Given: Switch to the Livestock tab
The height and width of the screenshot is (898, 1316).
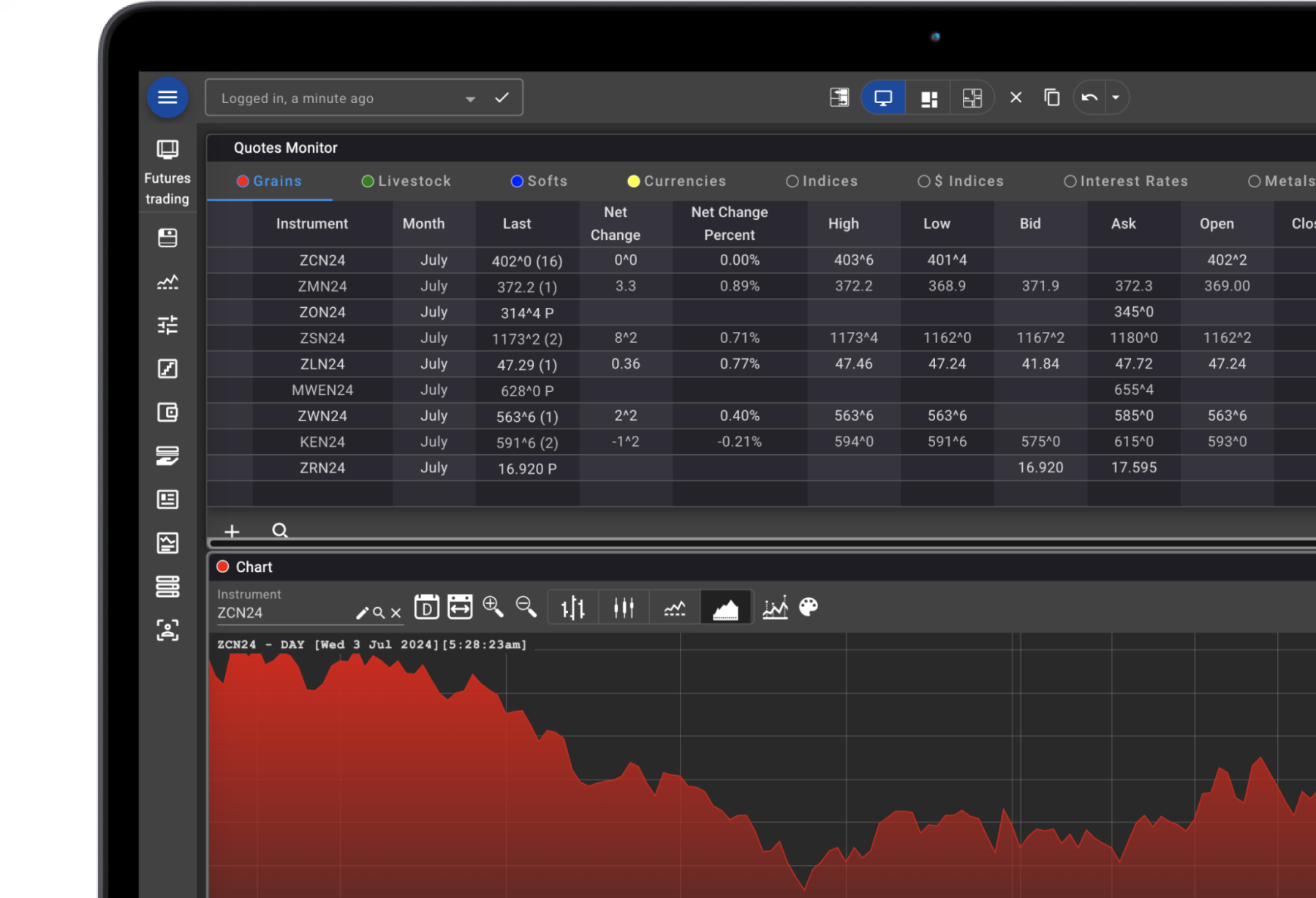Looking at the screenshot, I should click(x=406, y=181).
